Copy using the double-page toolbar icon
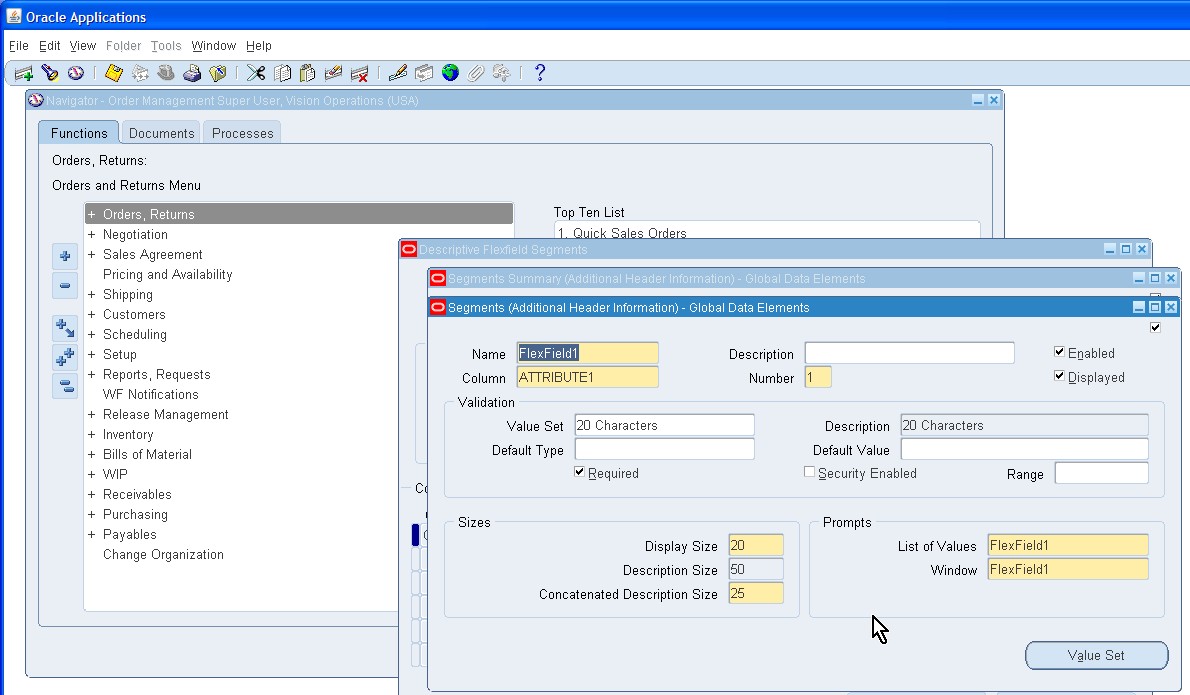Viewport: 1190px width, 695px height. click(x=282, y=73)
